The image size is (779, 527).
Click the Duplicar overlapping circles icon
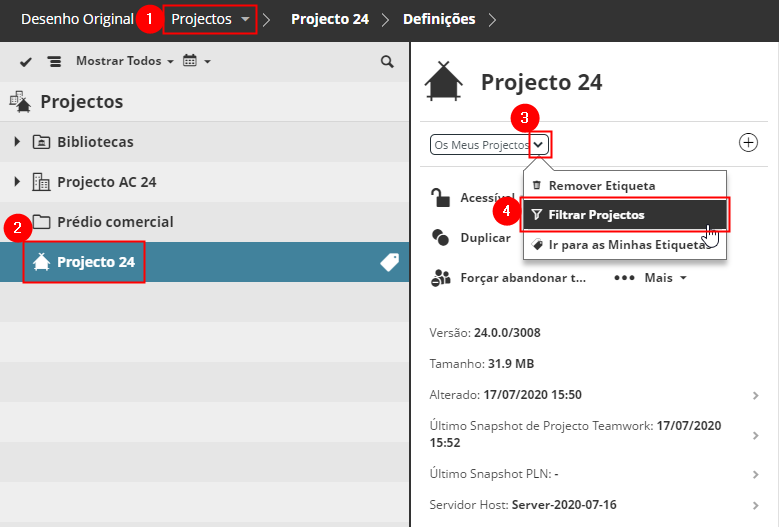[440, 237]
